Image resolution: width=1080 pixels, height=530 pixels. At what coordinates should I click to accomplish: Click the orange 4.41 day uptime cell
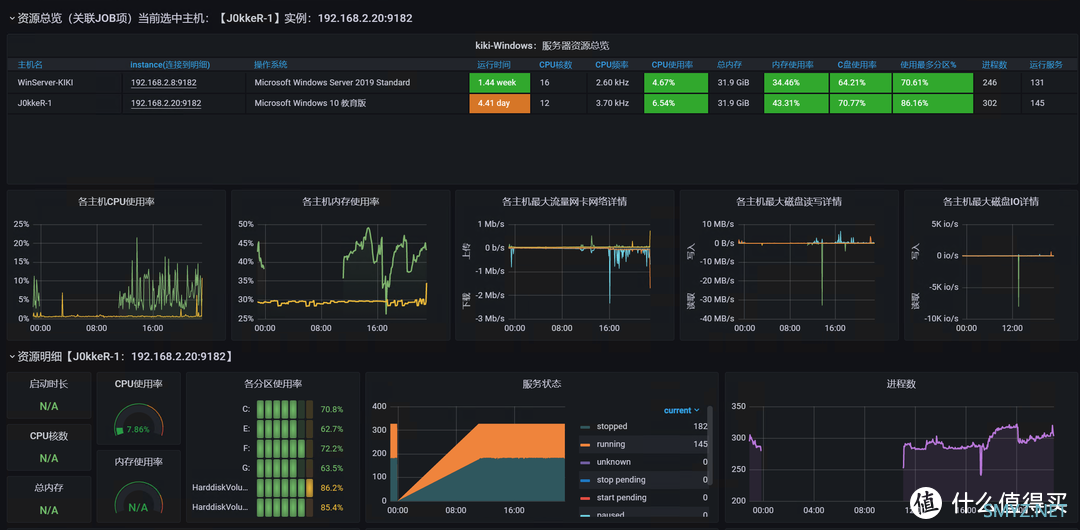click(x=499, y=103)
